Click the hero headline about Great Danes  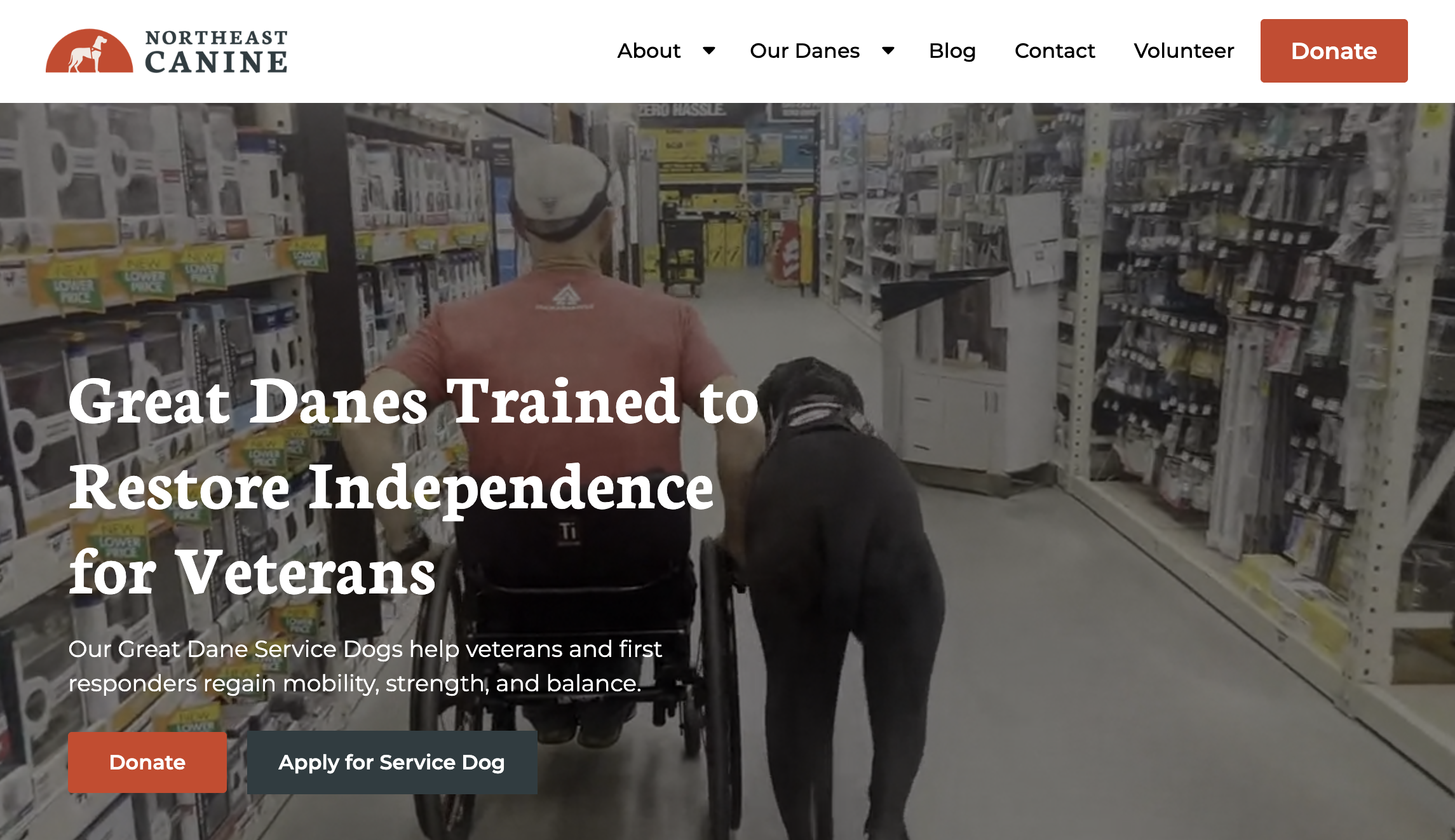(x=413, y=487)
